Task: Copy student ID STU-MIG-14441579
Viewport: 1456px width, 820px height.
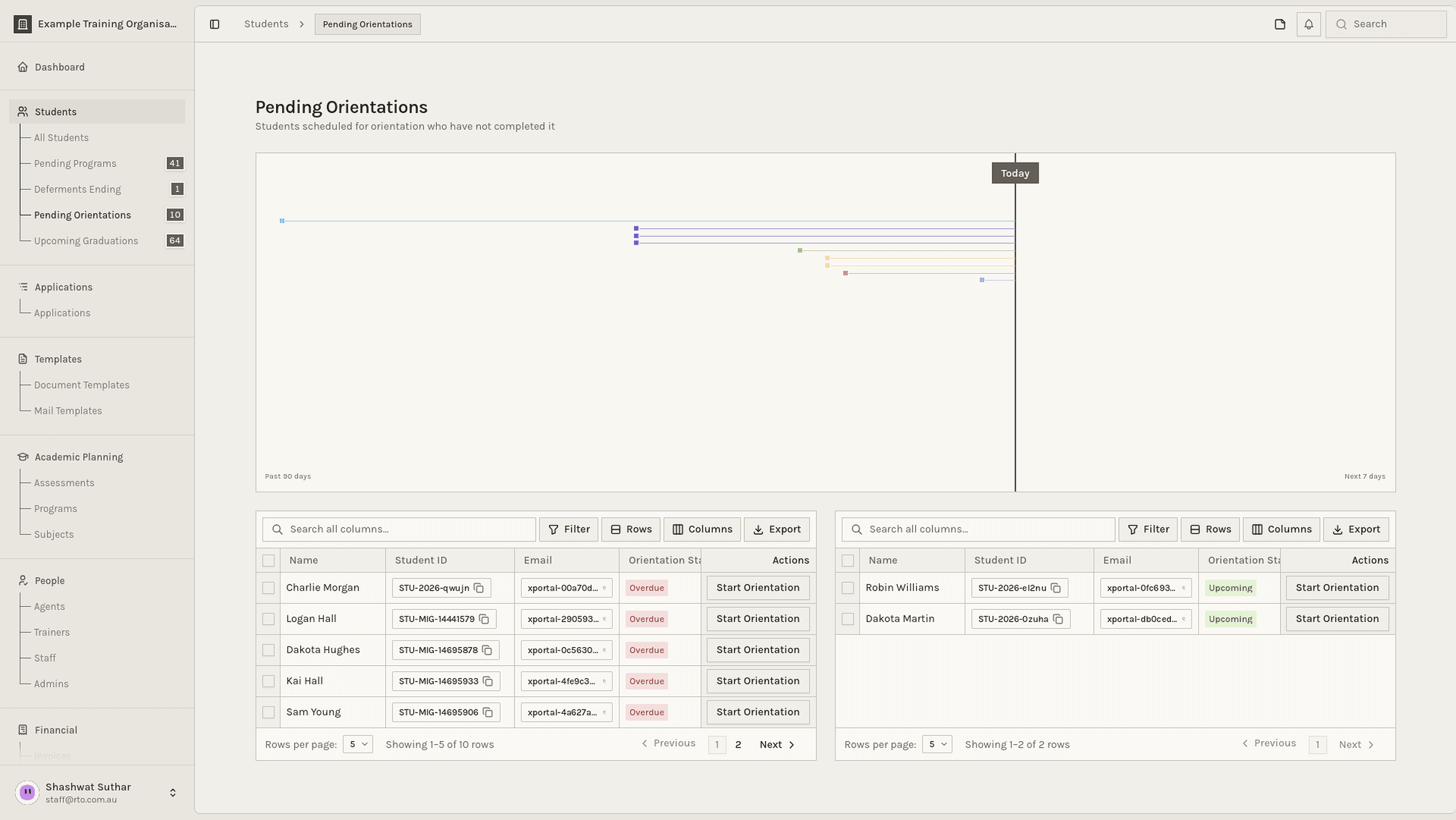Action: click(x=484, y=619)
